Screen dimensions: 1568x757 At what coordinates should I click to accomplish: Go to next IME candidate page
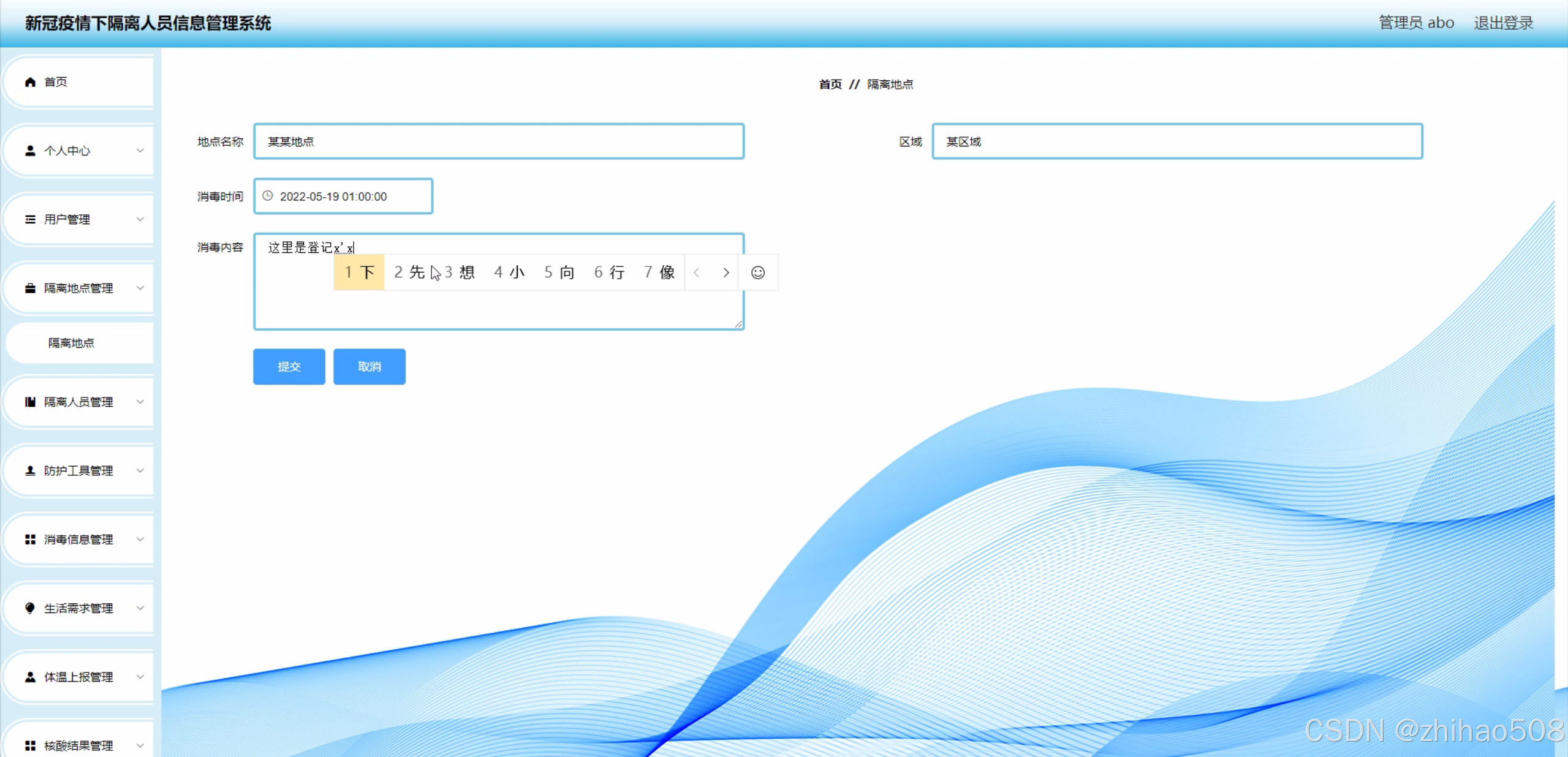tap(726, 273)
